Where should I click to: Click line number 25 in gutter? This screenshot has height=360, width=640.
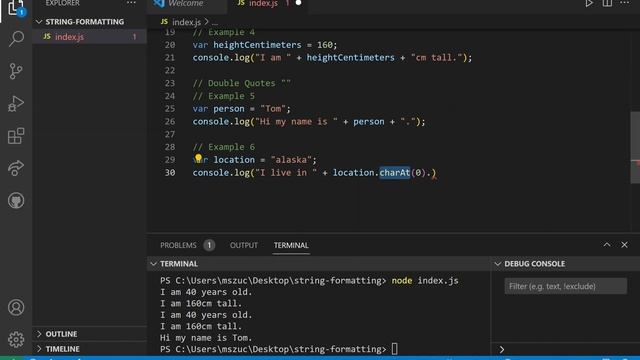pos(170,109)
